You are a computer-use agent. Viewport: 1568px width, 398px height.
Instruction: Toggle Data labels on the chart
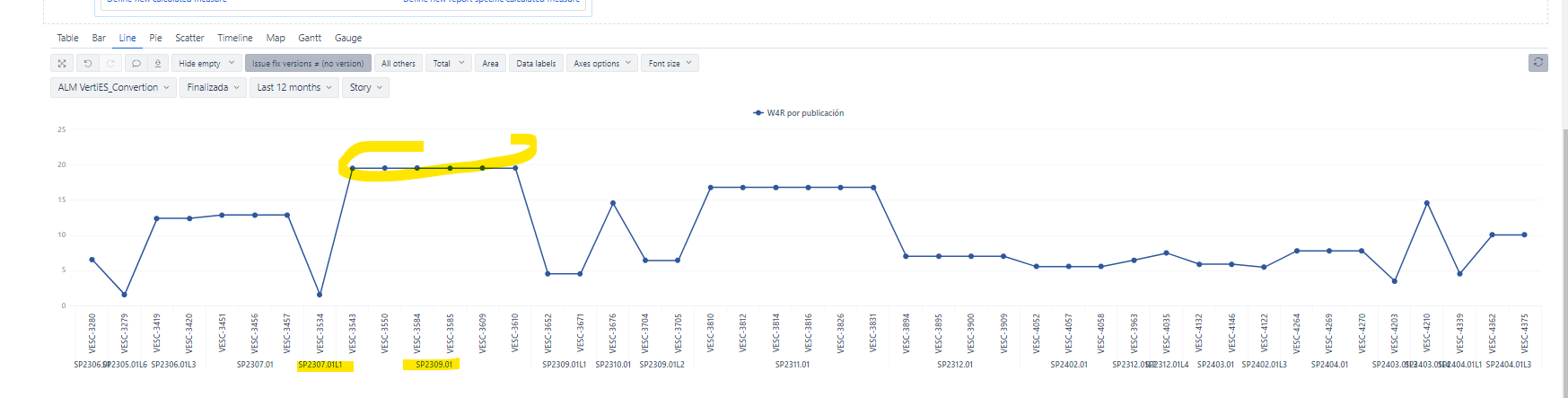[x=536, y=64]
